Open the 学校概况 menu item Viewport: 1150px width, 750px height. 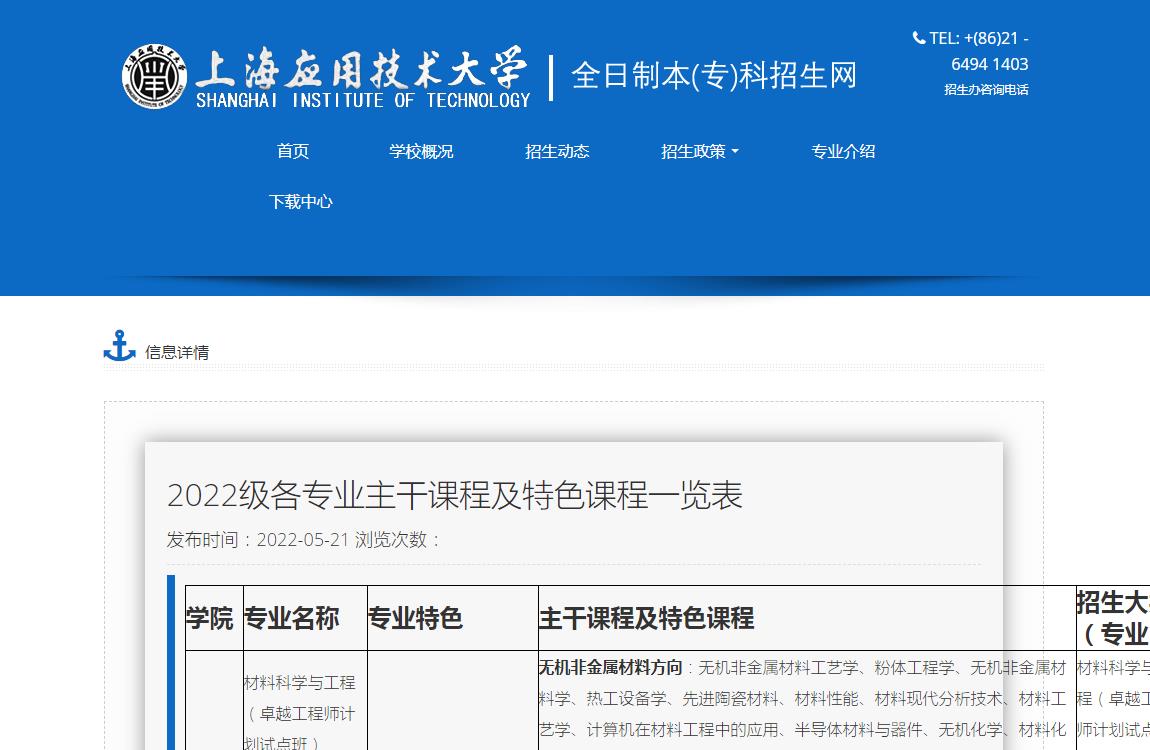421,151
